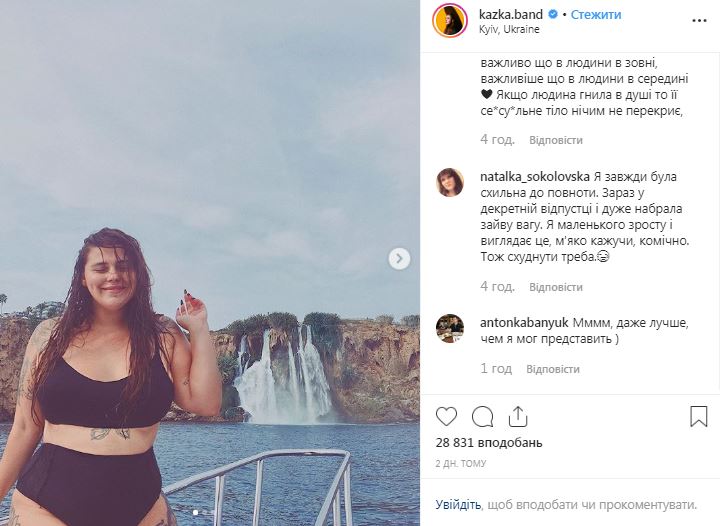Image resolution: width=720 pixels, height=526 pixels.
Task: Click the share upload icon
Action: (517, 416)
